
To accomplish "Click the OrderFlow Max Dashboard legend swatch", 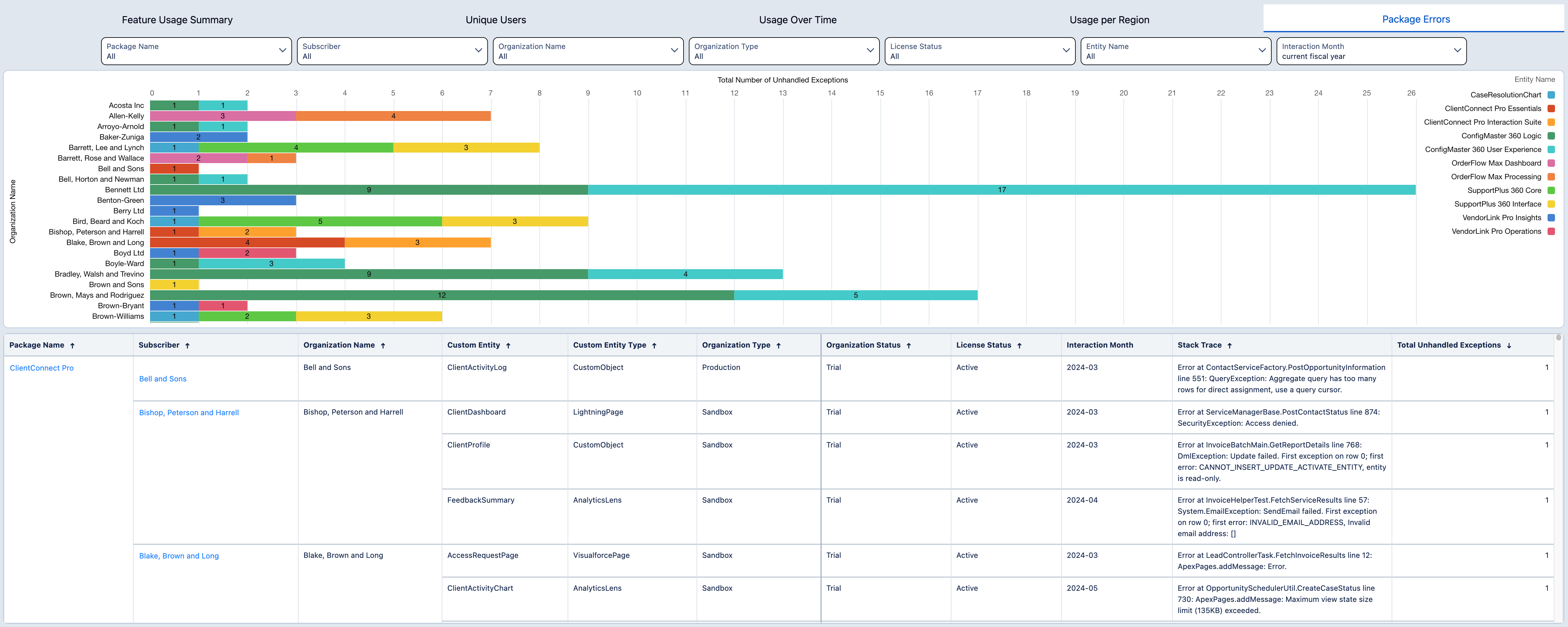I will pos(1551,163).
